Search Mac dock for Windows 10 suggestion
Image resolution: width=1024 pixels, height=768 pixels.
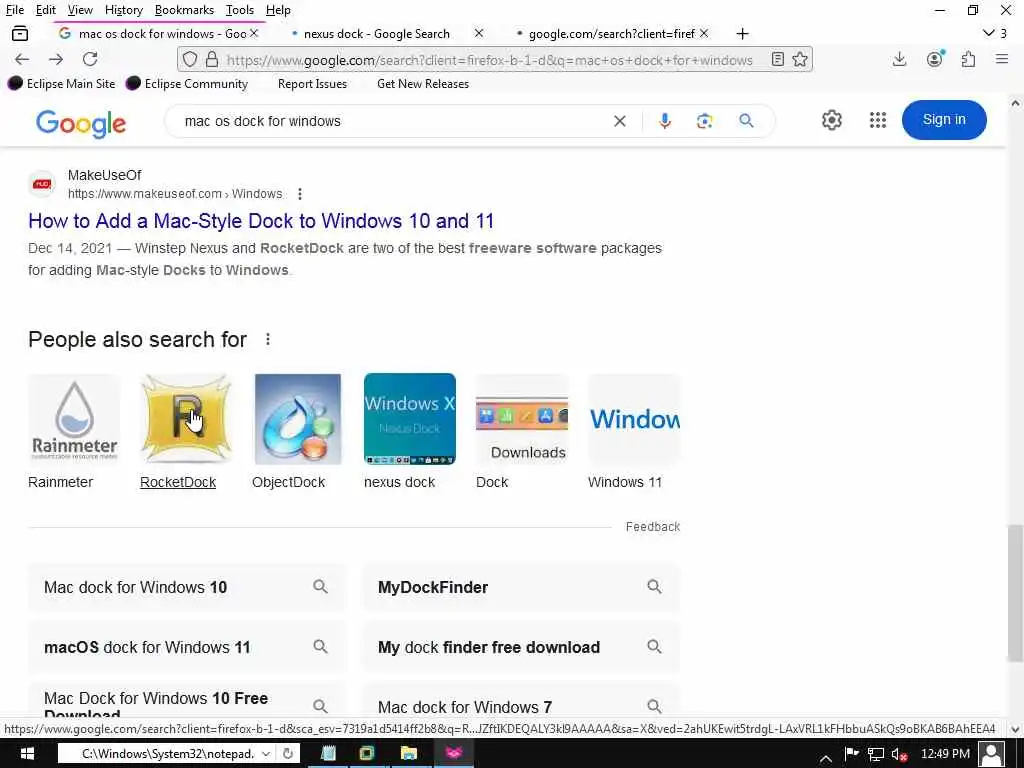(187, 587)
